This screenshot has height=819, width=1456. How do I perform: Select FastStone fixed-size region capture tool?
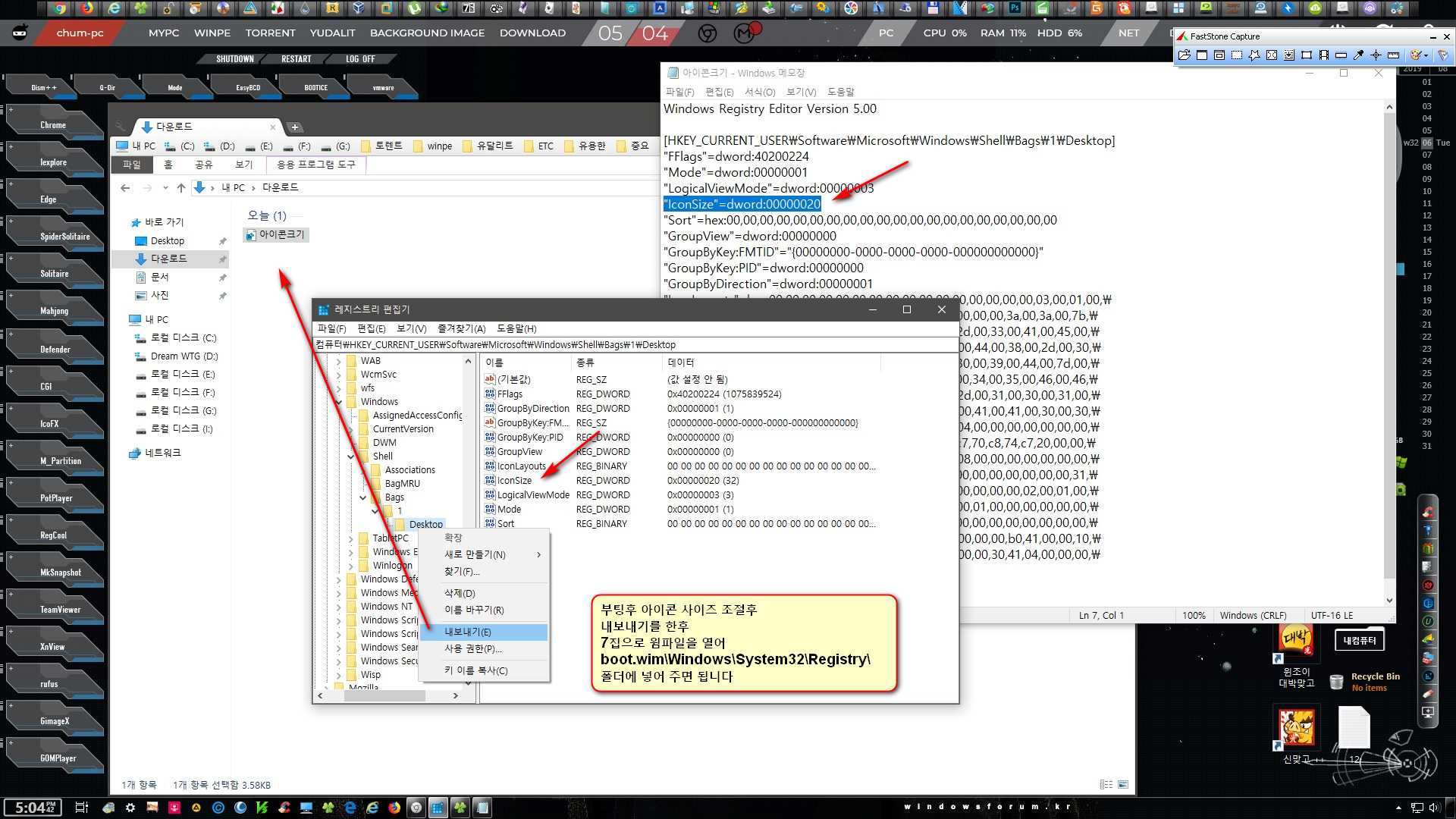1307,55
